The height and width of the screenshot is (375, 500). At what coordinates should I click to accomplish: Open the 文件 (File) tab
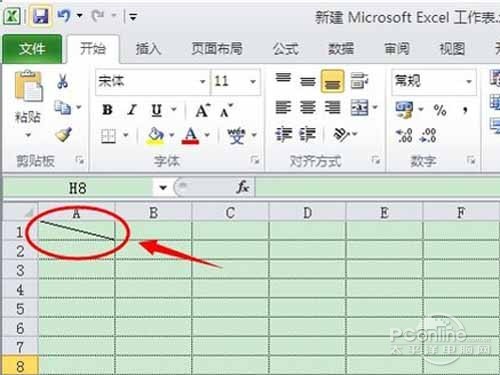point(32,49)
